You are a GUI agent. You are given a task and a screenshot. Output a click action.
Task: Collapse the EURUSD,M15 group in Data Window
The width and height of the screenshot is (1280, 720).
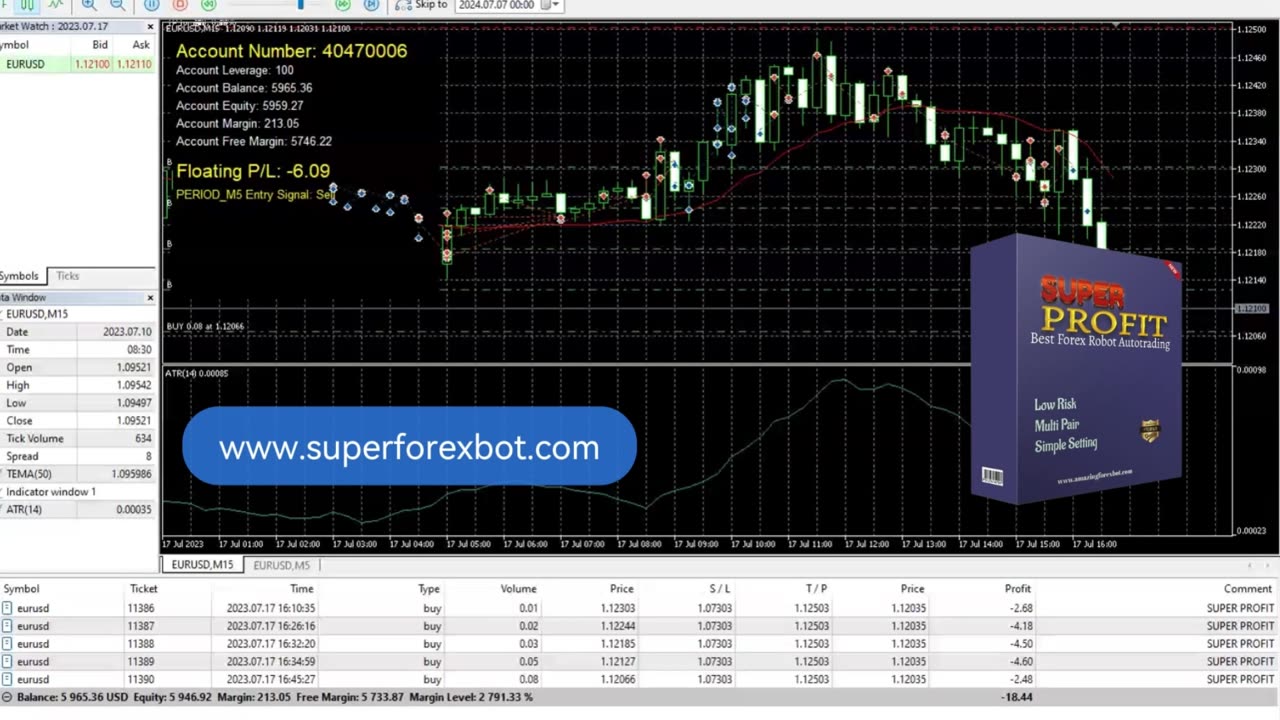pyautogui.click(x=3, y=314)
